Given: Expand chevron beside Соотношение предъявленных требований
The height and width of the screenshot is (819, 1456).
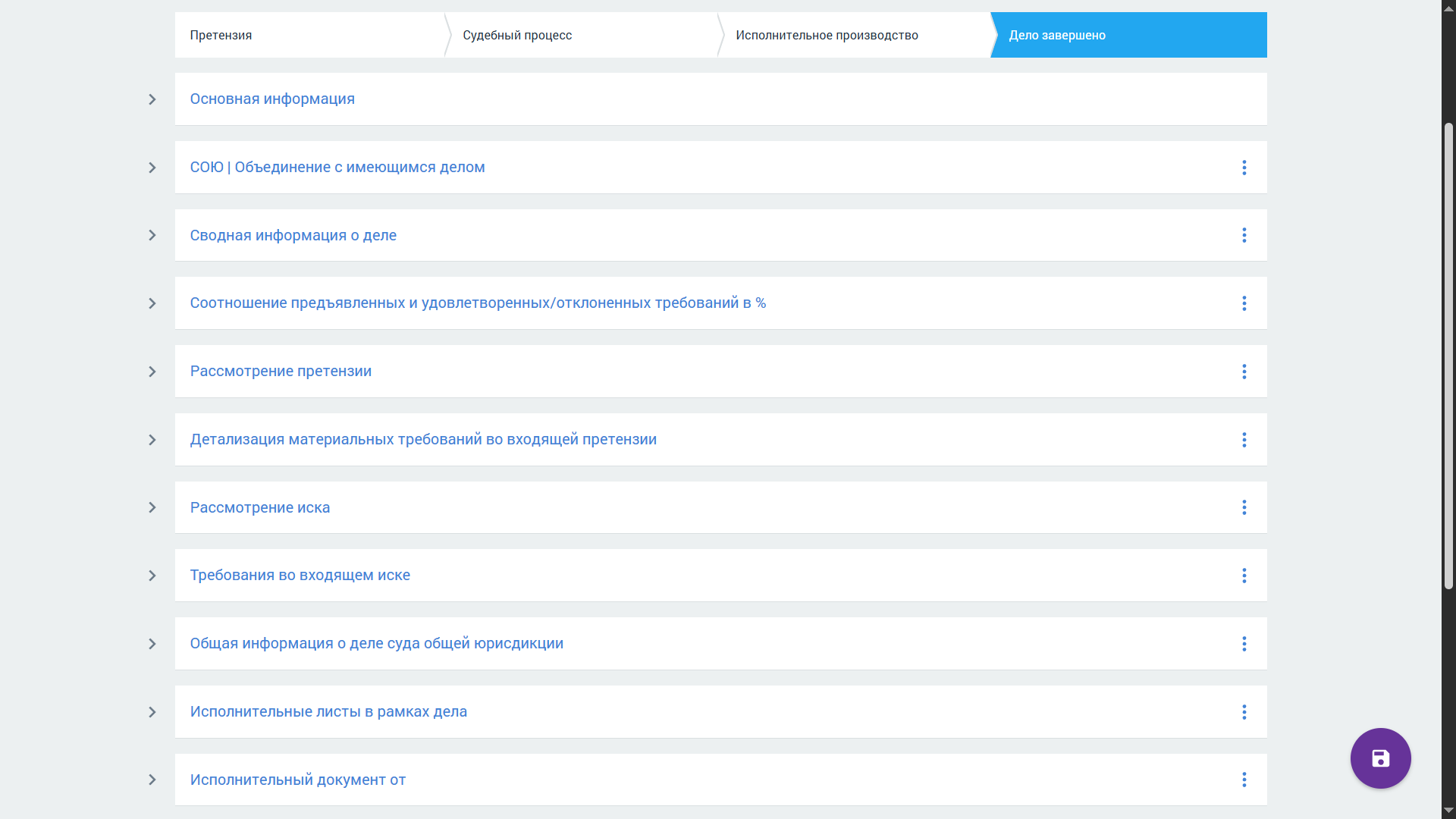Looking at the screenshot, I should (x=152, y=303).
